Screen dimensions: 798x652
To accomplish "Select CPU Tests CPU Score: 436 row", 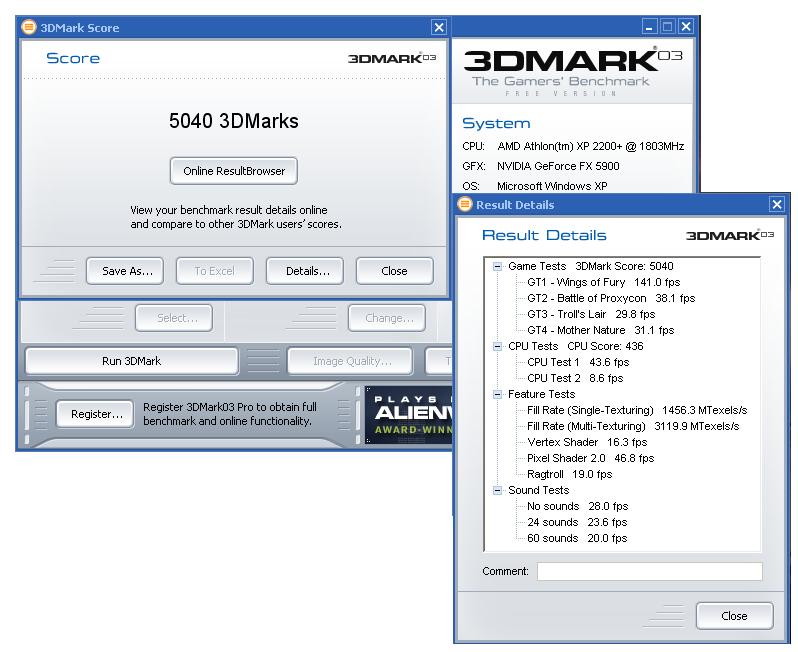I will click(x=576, y=346).
